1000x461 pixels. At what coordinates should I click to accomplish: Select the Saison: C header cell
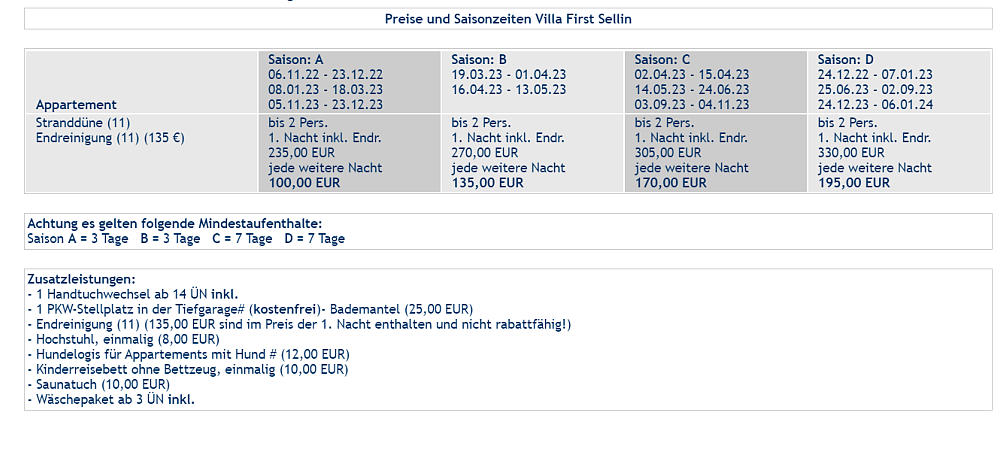716,82
